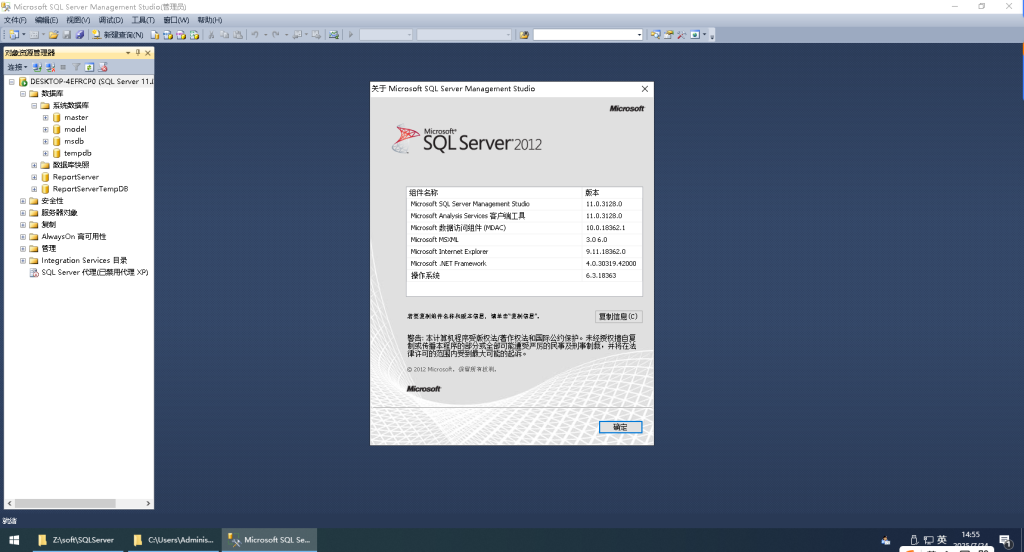Click the 复制信息(C) button
The image size is (1024, 552).
coord(618,316)
